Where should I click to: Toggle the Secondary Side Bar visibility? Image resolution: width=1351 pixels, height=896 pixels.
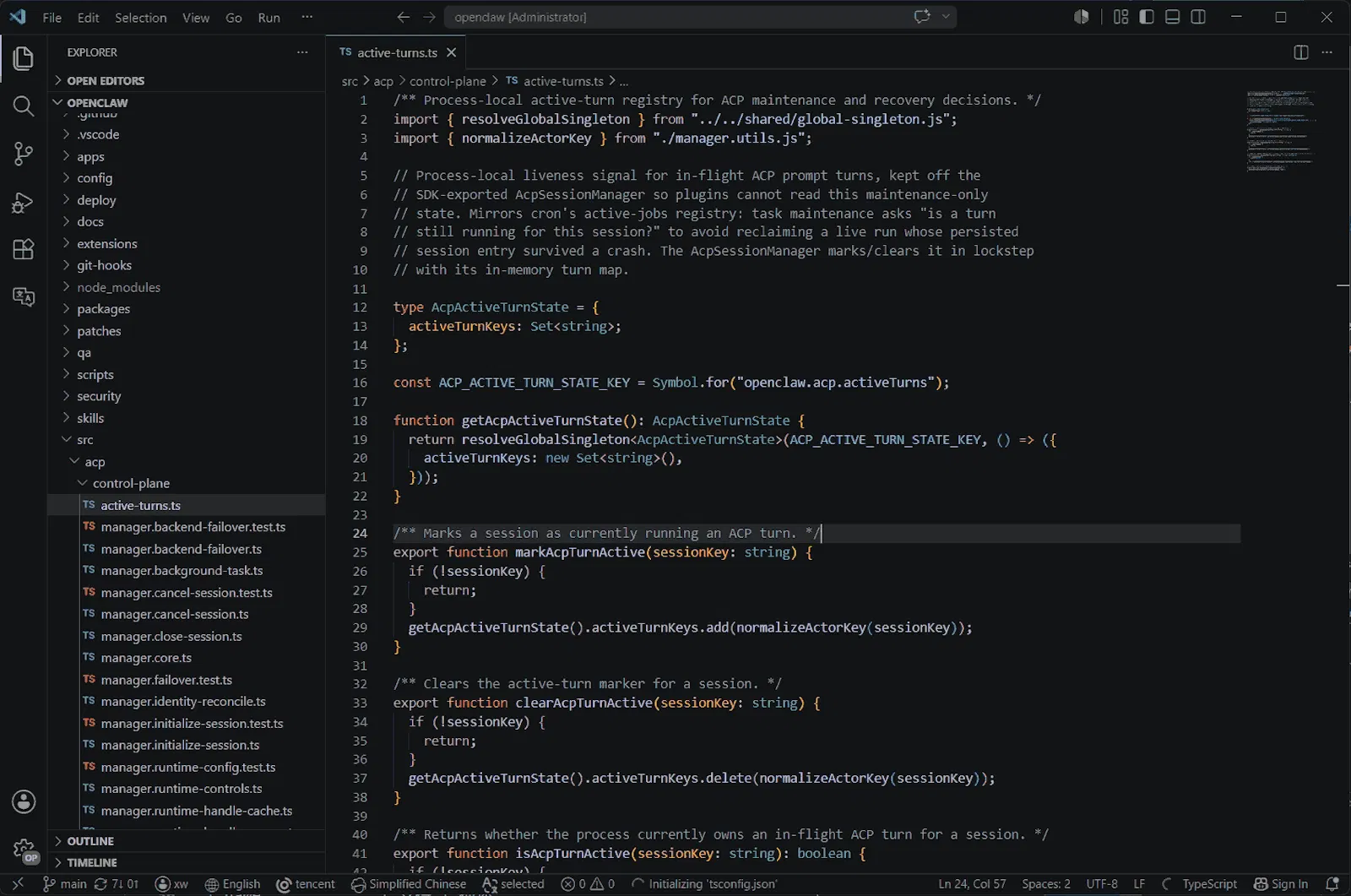click(1198, 17)
